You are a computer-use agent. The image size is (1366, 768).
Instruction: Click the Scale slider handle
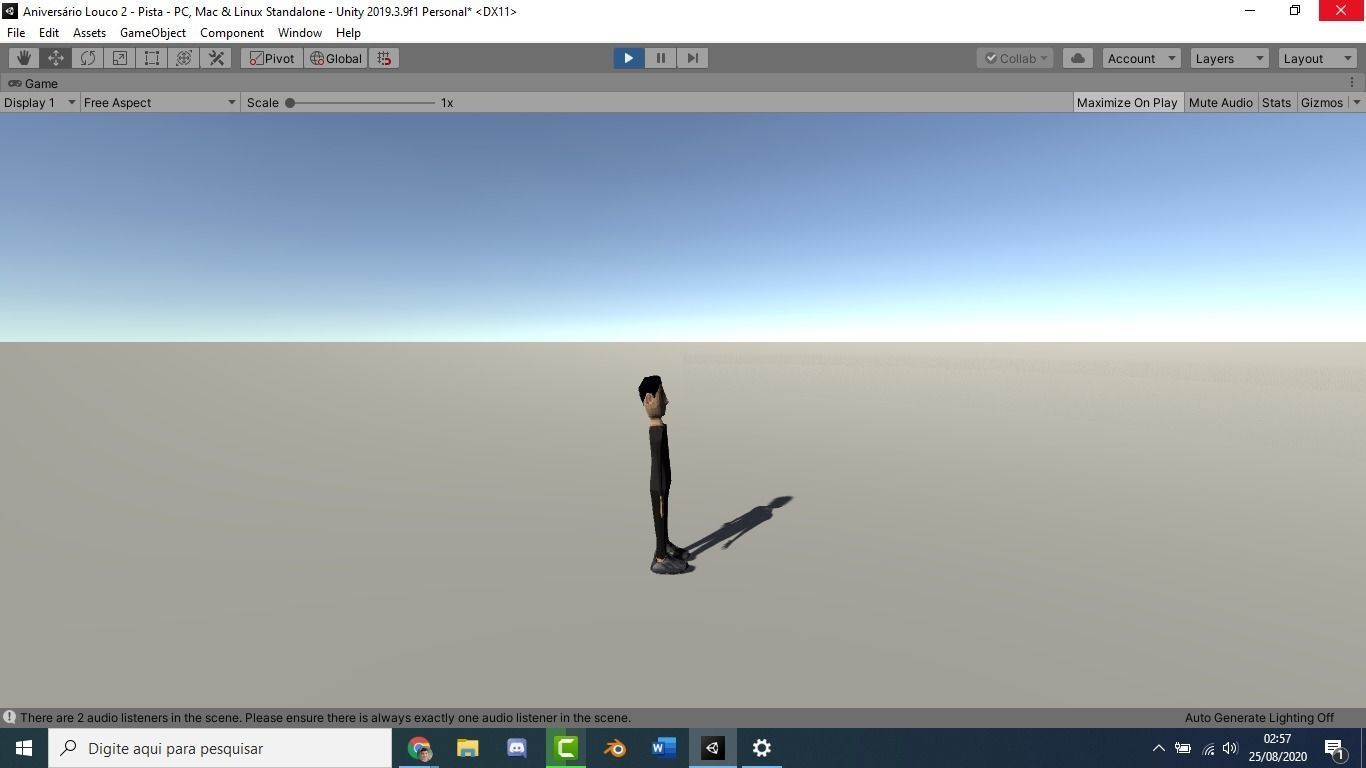click(x=290, y=102)
